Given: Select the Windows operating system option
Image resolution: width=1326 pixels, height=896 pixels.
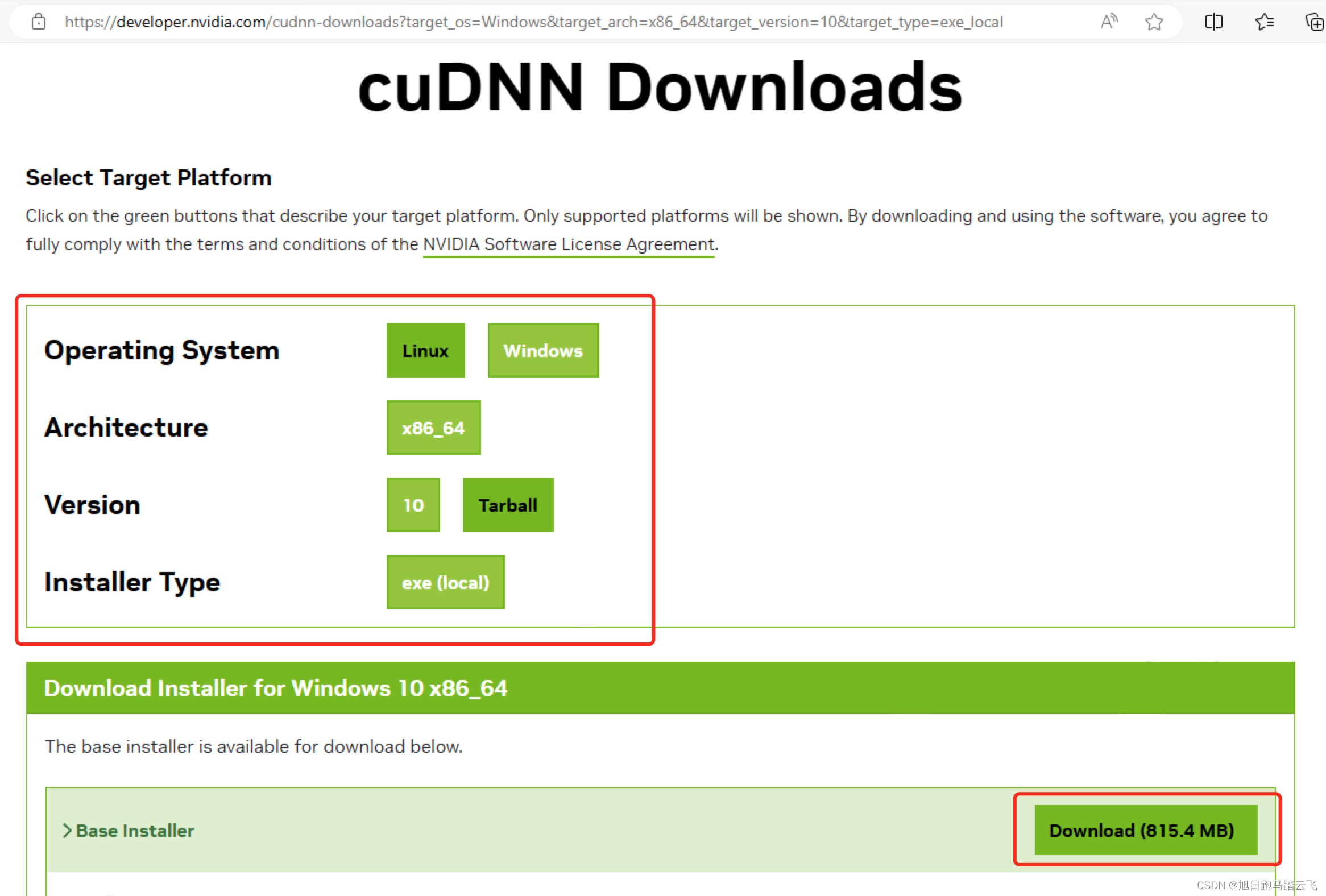Looking at the screenshot, I should pos(542,350).
